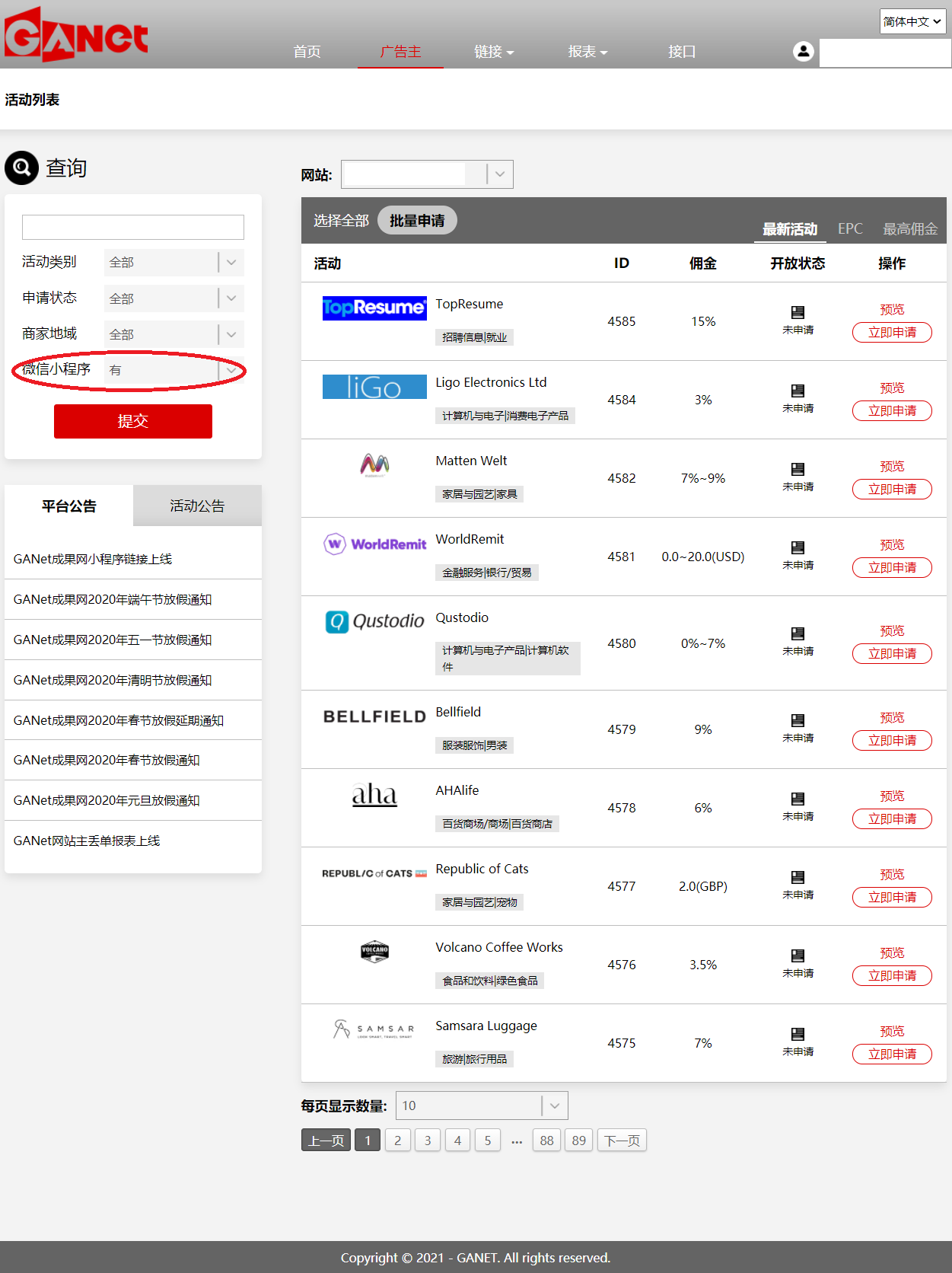
Task: Go to page 2
Action: 397,1141
